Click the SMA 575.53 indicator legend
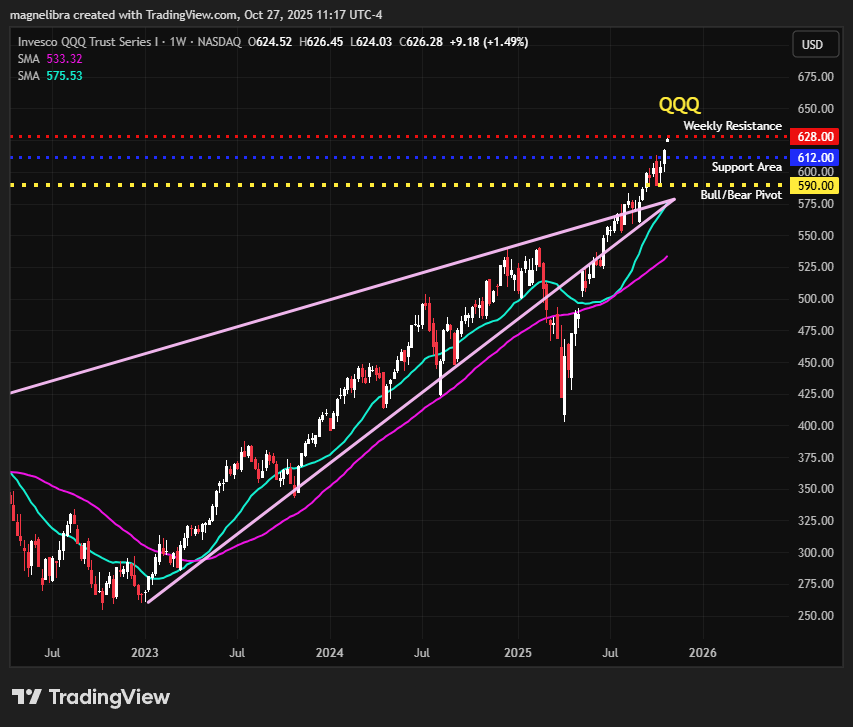The height and width of the screenshot is (727, 853). click(50, 76)
